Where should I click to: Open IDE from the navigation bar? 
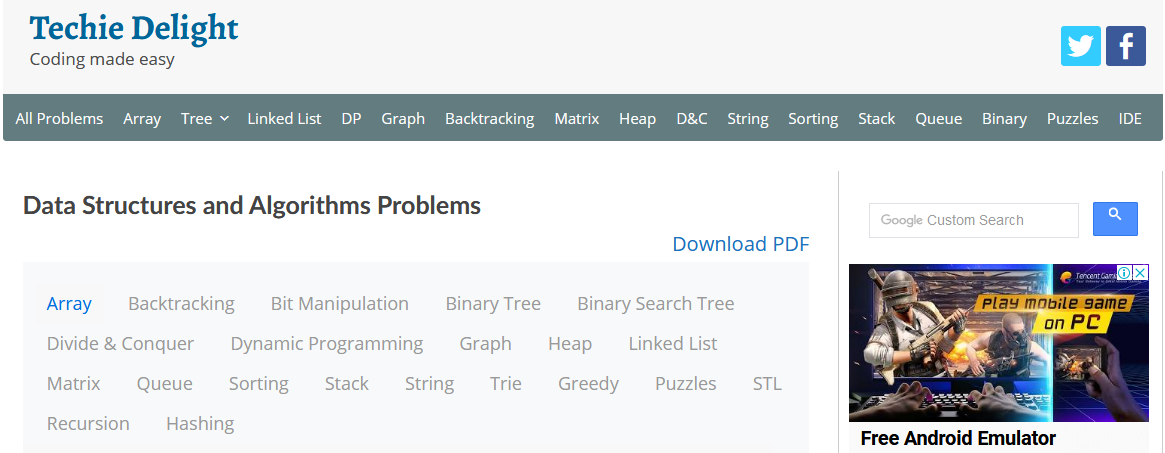1130,118
